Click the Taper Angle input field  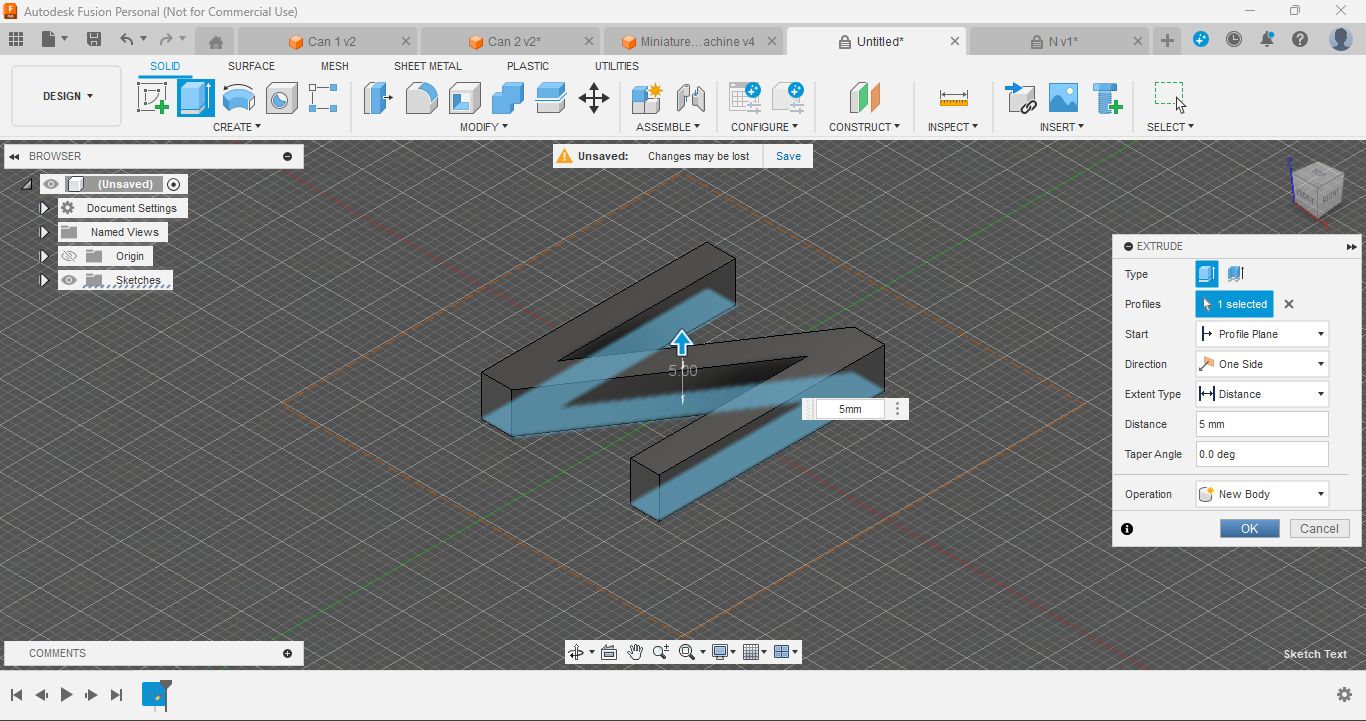[1262, 454]
